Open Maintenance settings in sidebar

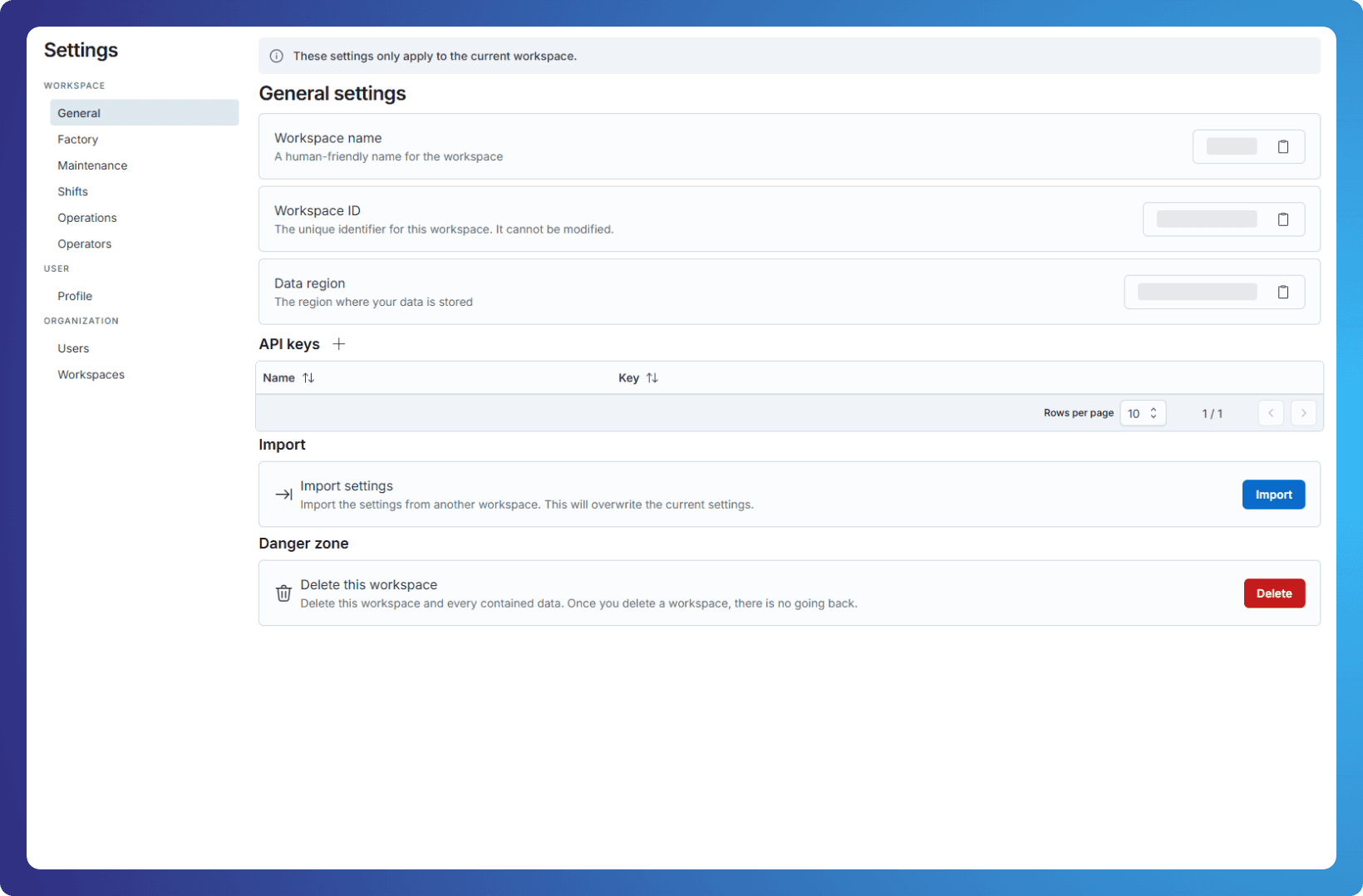[92, 165]
